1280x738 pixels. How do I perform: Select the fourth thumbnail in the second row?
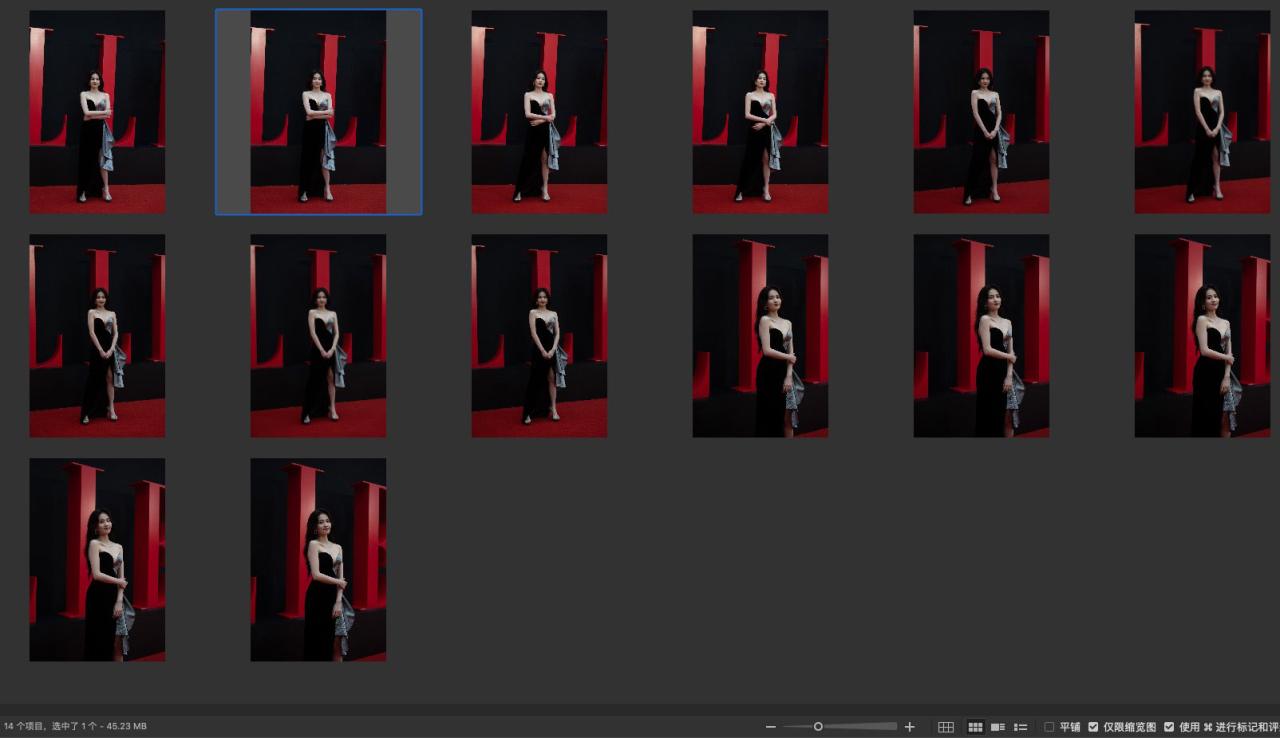[760, 336]
